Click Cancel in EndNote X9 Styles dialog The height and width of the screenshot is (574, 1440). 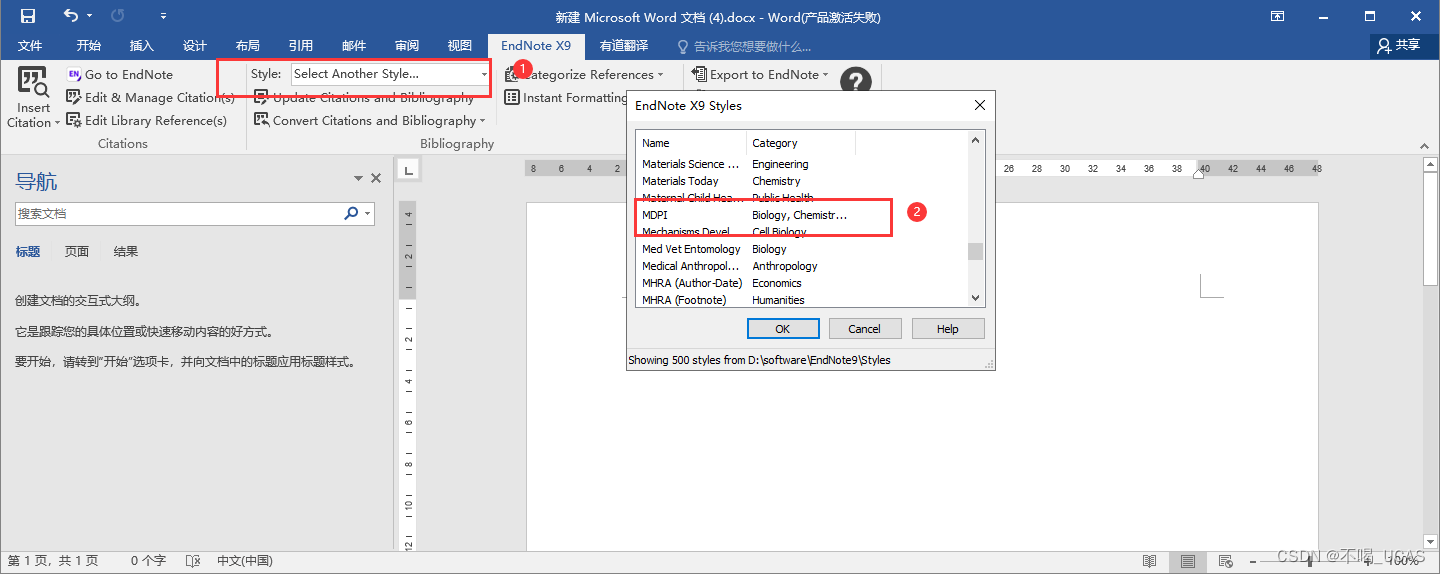pos(864,329)
